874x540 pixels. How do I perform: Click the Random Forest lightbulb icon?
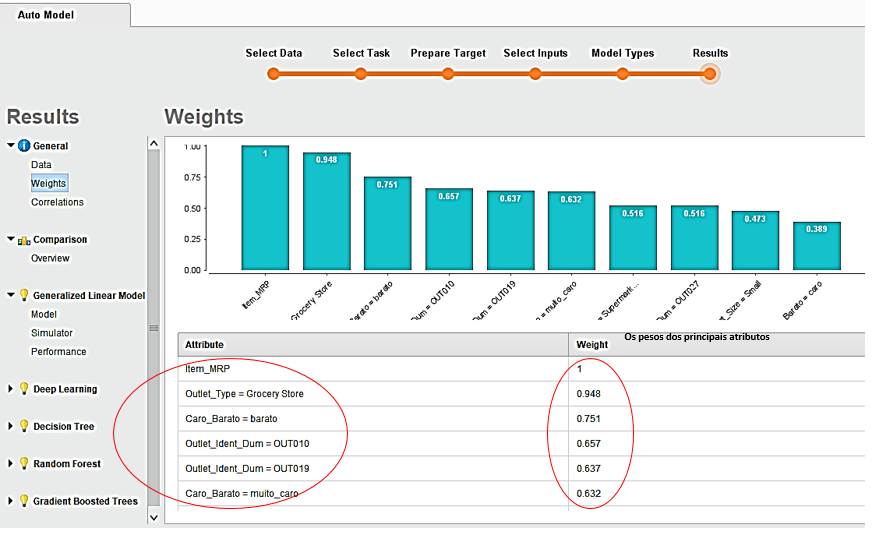(24, 463)
